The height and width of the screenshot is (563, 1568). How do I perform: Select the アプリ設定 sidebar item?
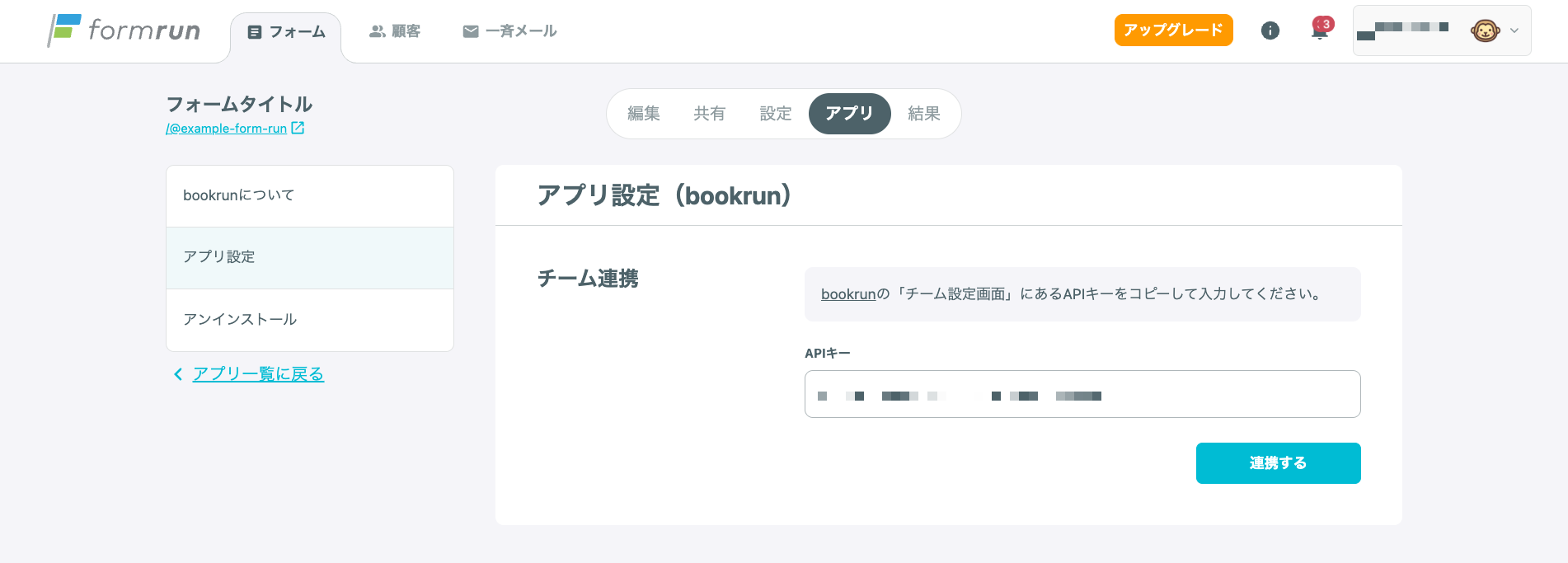pos(310,258)
